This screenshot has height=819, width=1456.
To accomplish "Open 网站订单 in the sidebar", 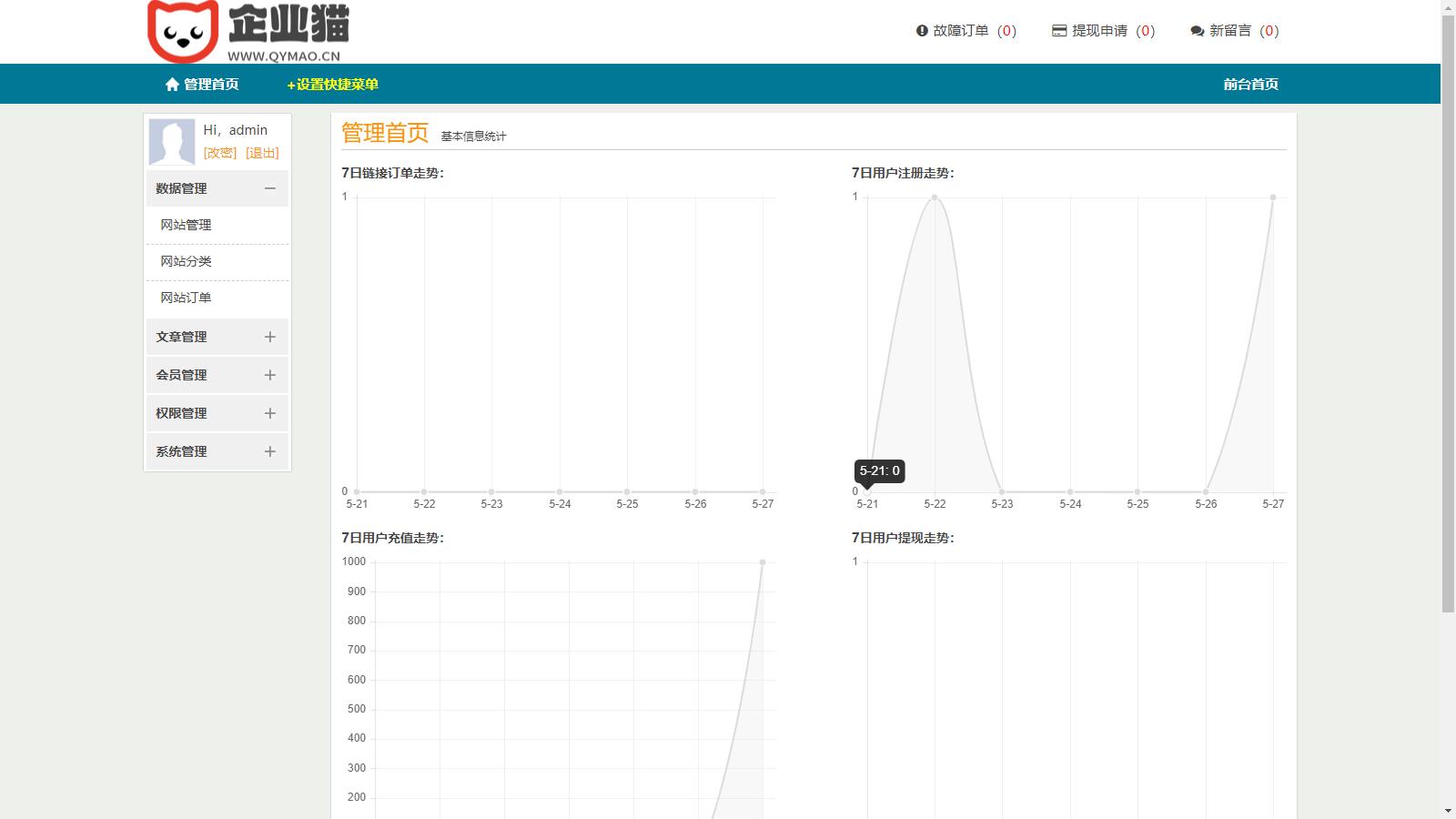I will tap(186, 298).
